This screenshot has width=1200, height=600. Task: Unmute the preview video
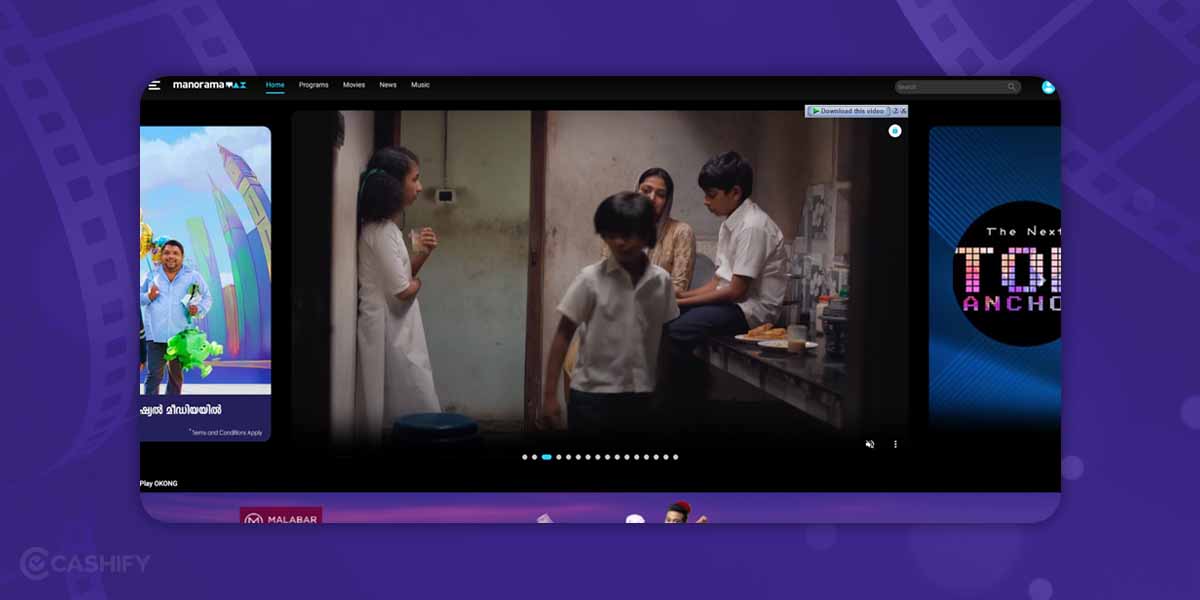[x=869, y=444]
